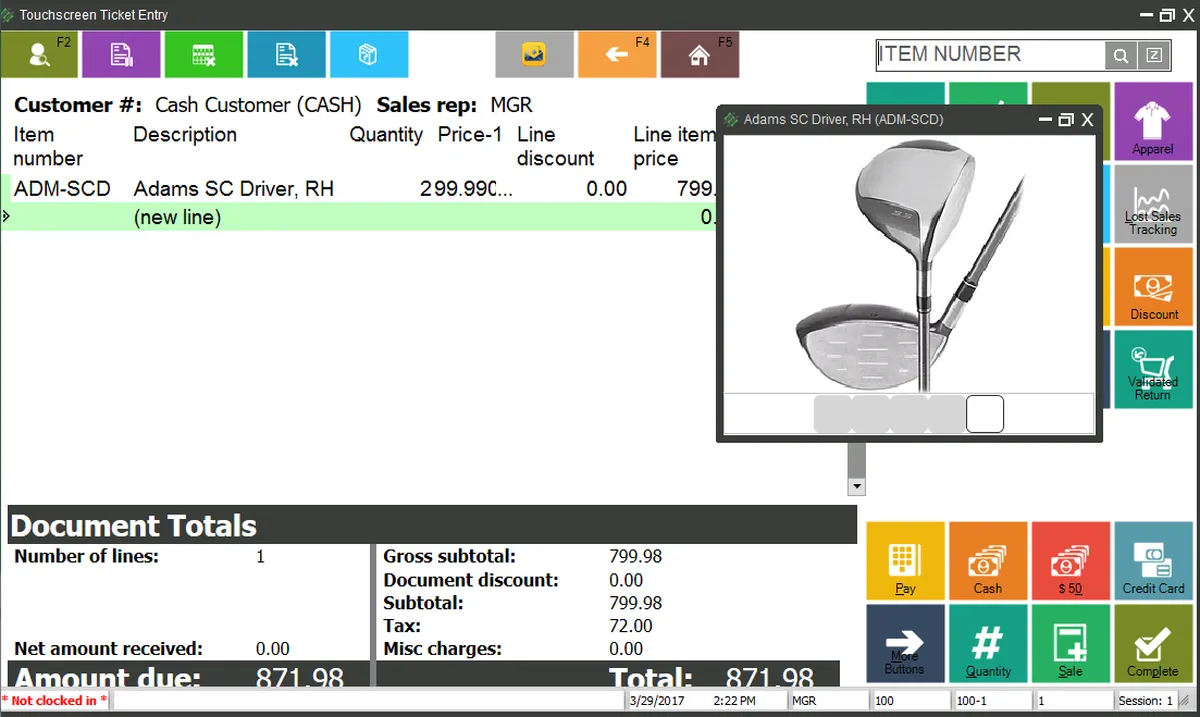Click the scroll down arrow below ticket lines
The width and height of the screenshot is (1200, 717).
[856, 486]
